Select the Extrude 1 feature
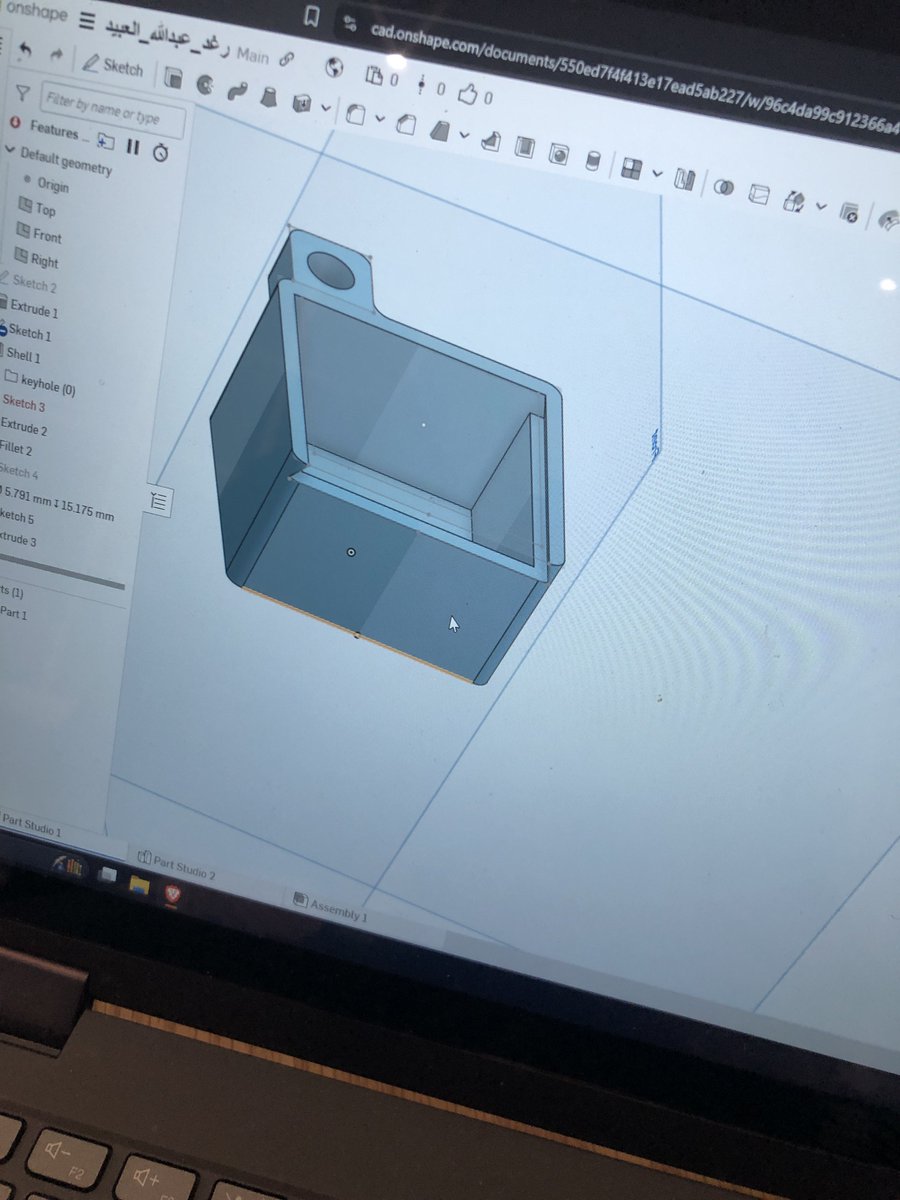This screenshot has height=1200, width=900. (x=34, y=309)
